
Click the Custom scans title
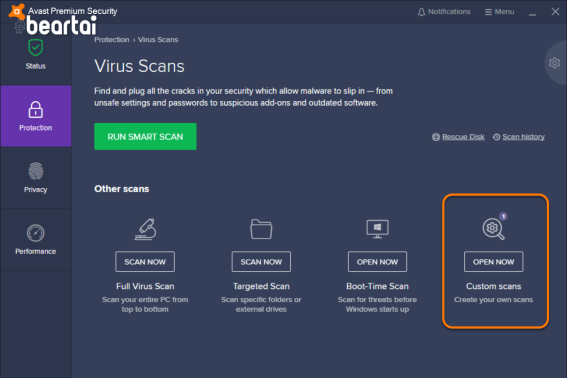494,286
